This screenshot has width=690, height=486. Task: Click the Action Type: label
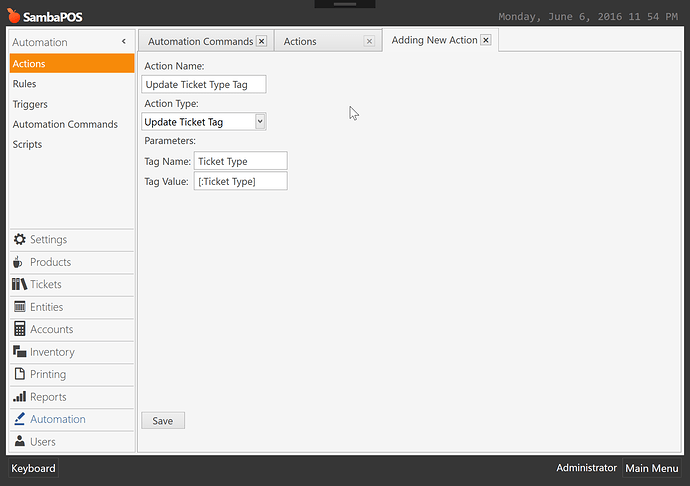tap(171, 103)
